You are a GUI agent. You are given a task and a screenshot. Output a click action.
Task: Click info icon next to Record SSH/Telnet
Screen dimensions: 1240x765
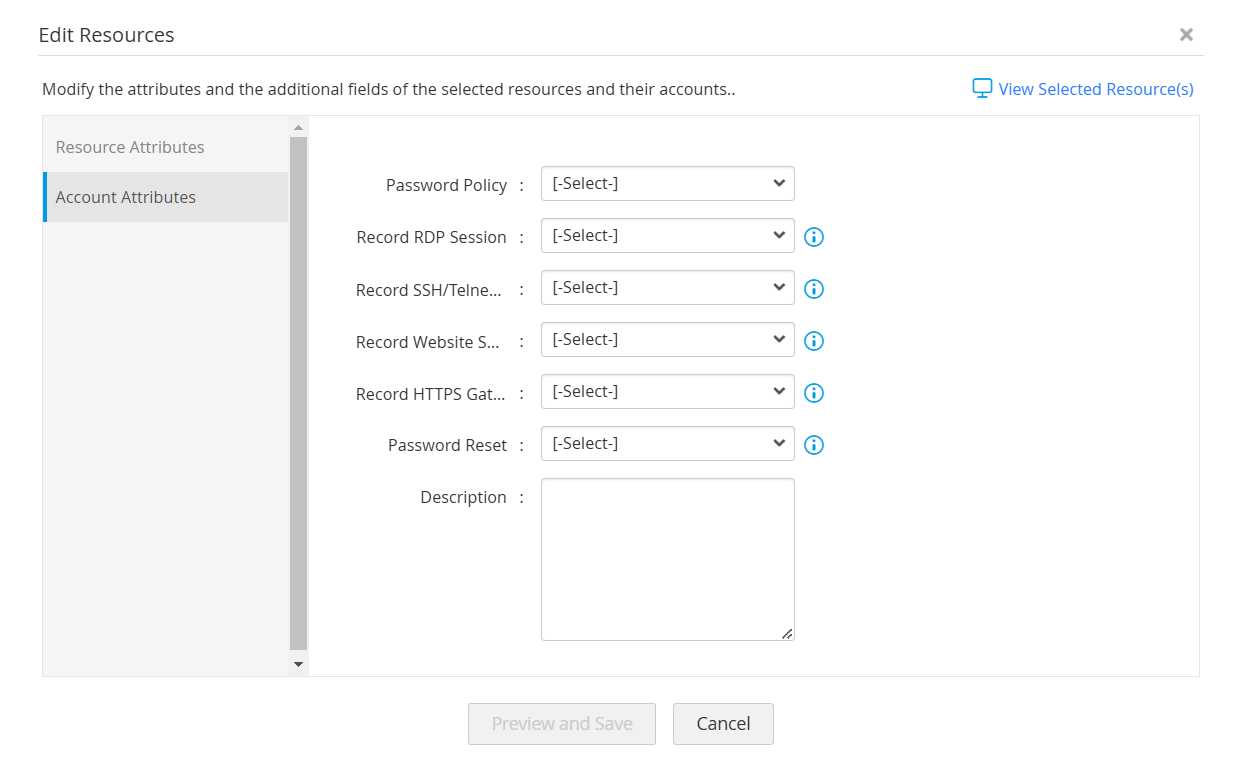point(814,289)
